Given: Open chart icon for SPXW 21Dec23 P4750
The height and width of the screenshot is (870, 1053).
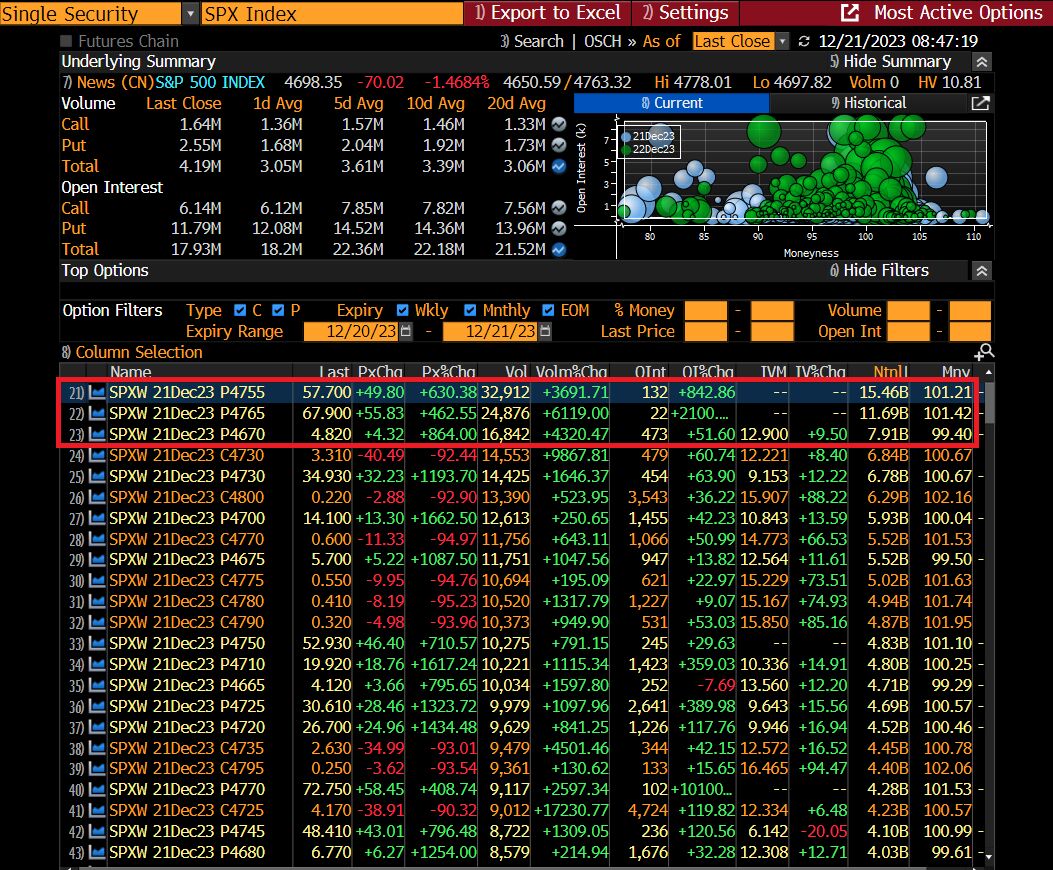Looking at the screenshot, I should (97, 643).
